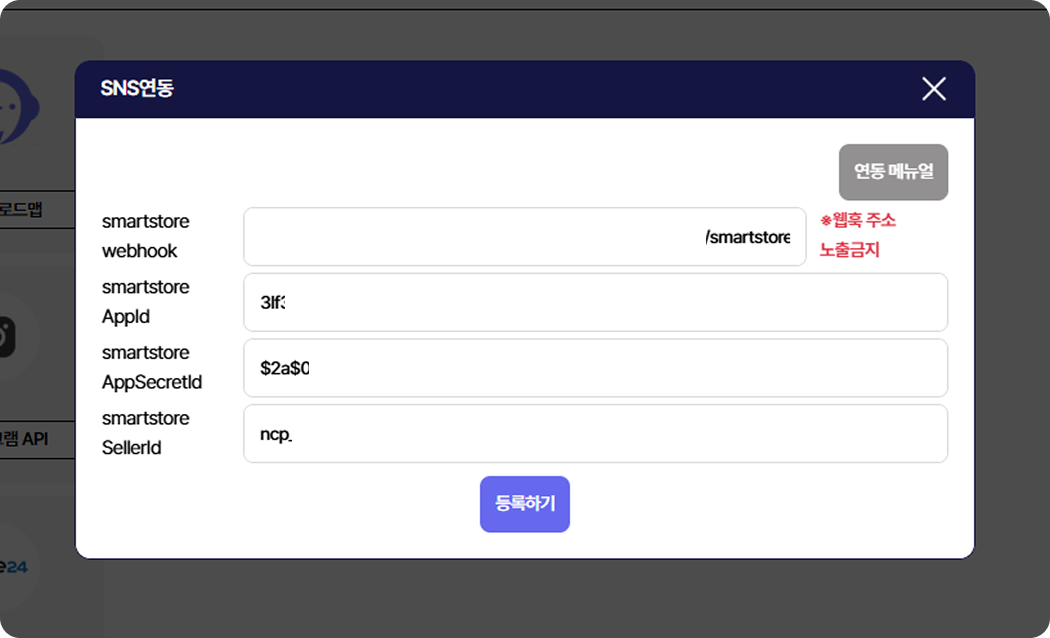Click the smartstore AppId label

pyautogui.click(x=145, y=302)
